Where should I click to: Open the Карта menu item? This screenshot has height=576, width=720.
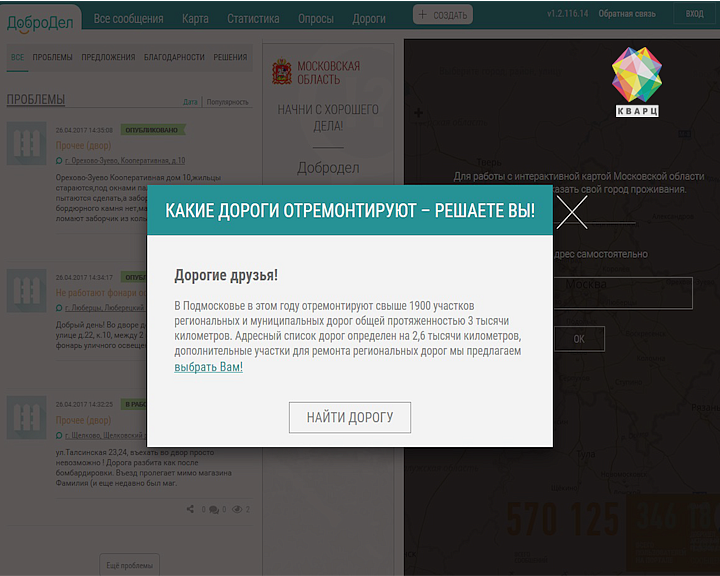[x=195, y=19]
